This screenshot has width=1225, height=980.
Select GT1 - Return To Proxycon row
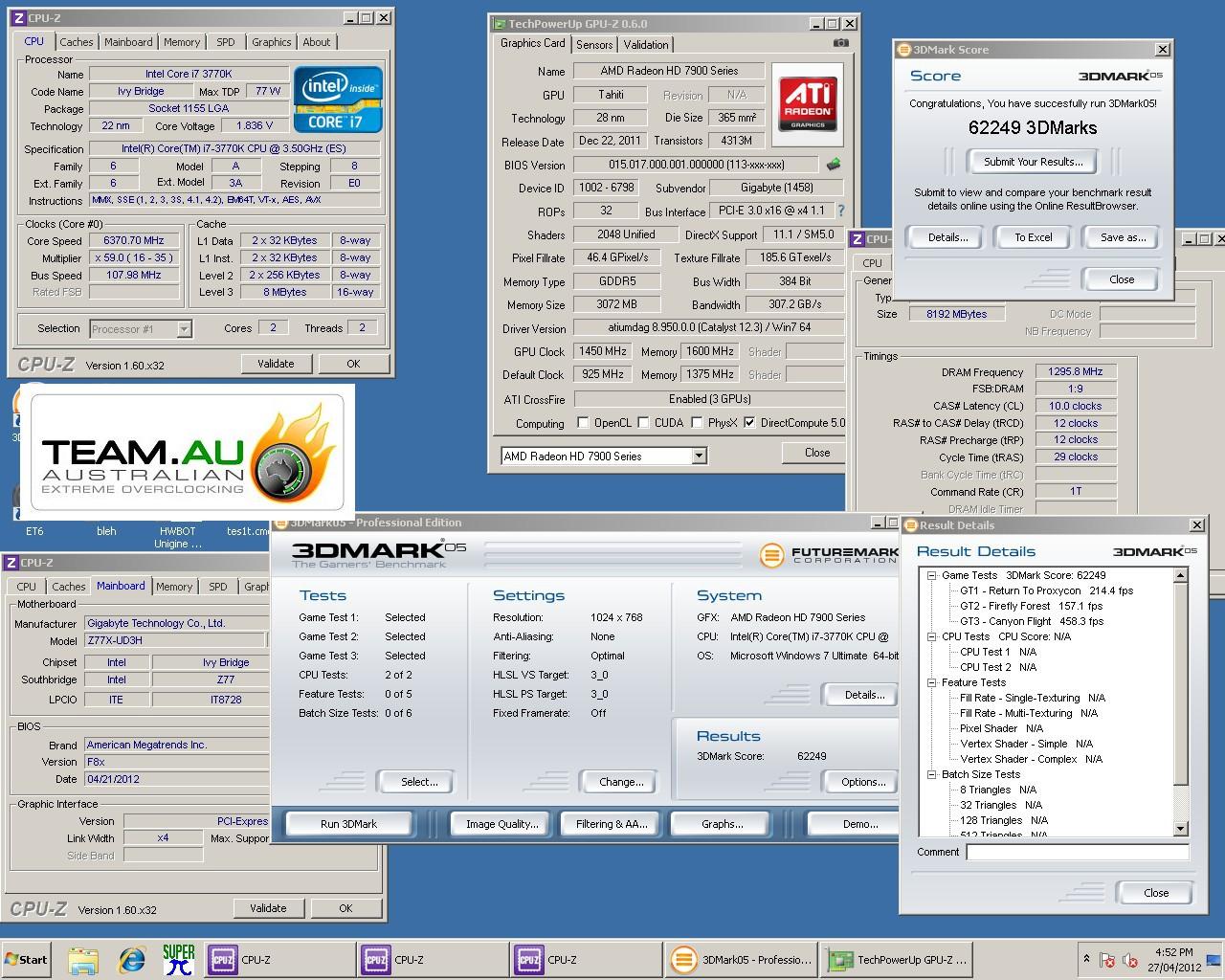[x=1047, y=590]
